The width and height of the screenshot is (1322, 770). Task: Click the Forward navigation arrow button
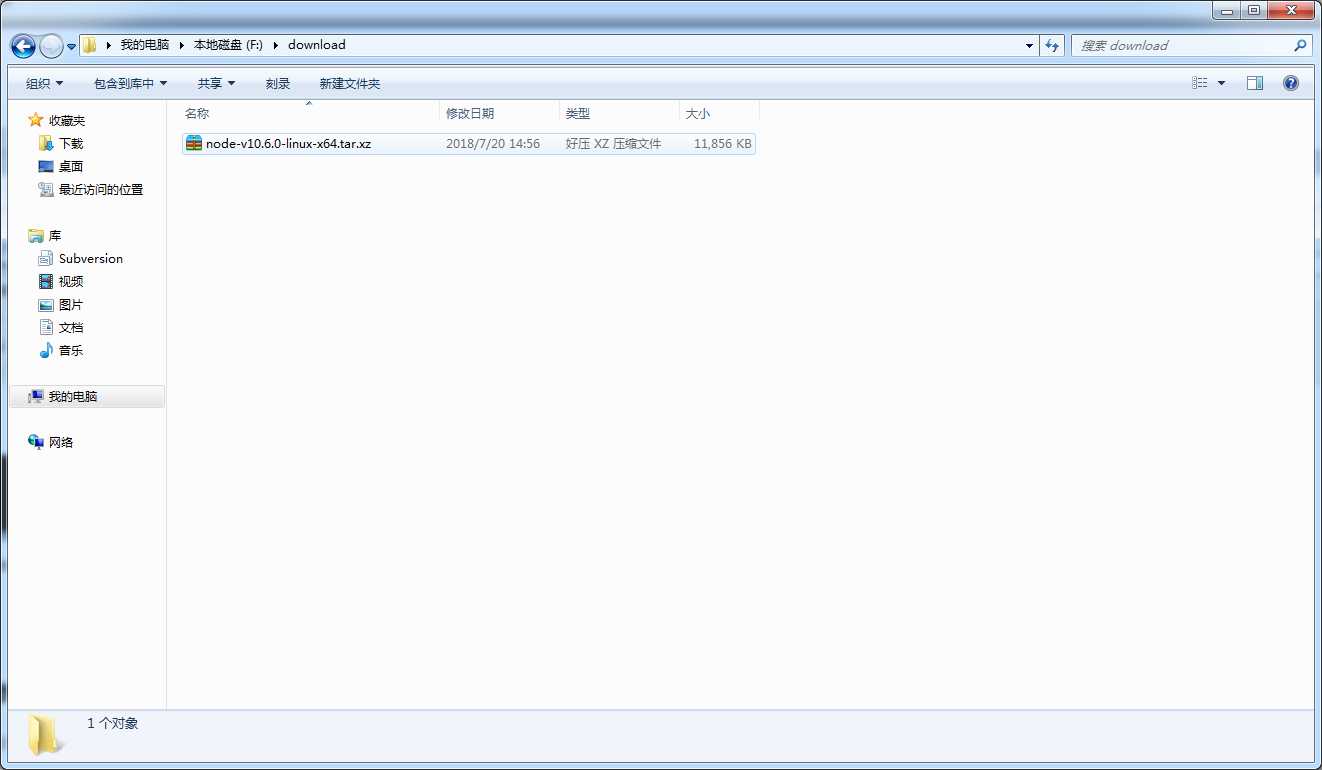pyautogui.click(x=51, y=46)
